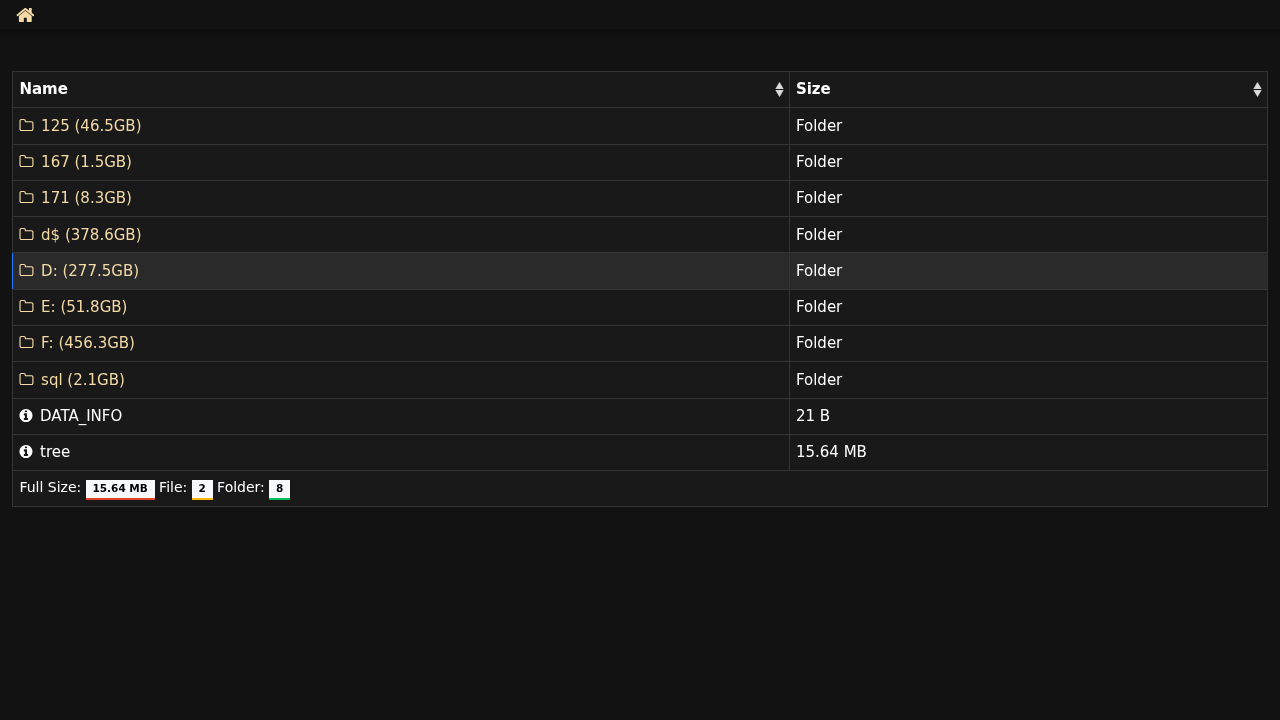
Task: Click folder icon beside d$ (378.6GB)
Action: point(27,235)
